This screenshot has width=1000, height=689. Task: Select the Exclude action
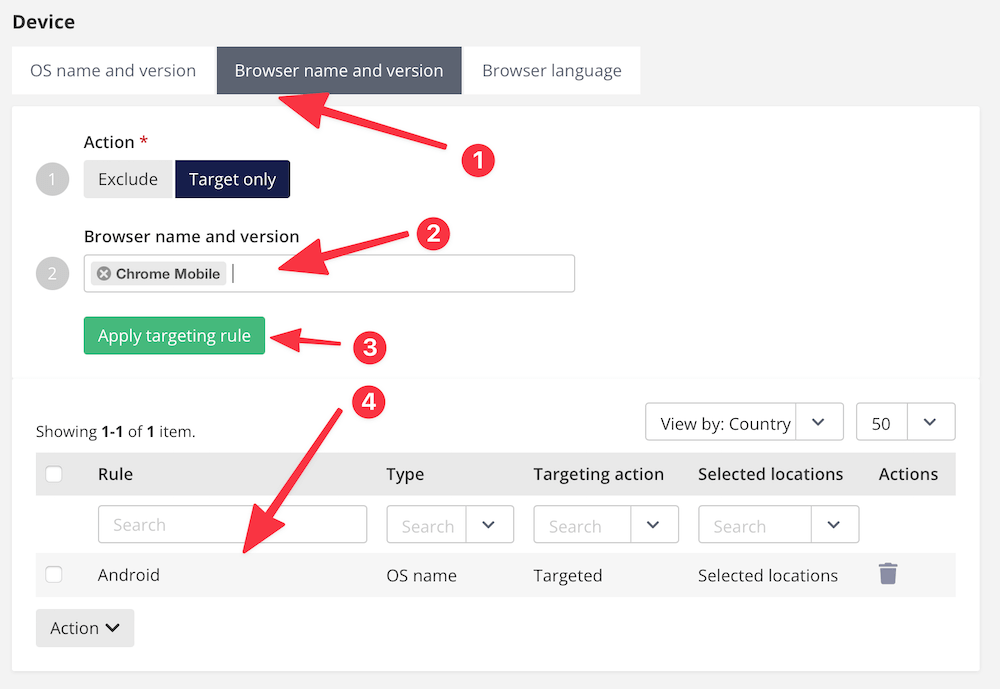click(128, 179)
